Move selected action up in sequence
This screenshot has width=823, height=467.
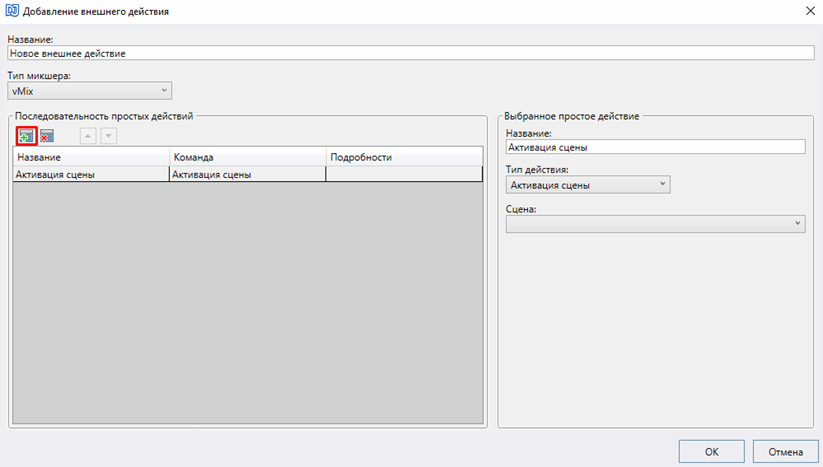point(88,136)
